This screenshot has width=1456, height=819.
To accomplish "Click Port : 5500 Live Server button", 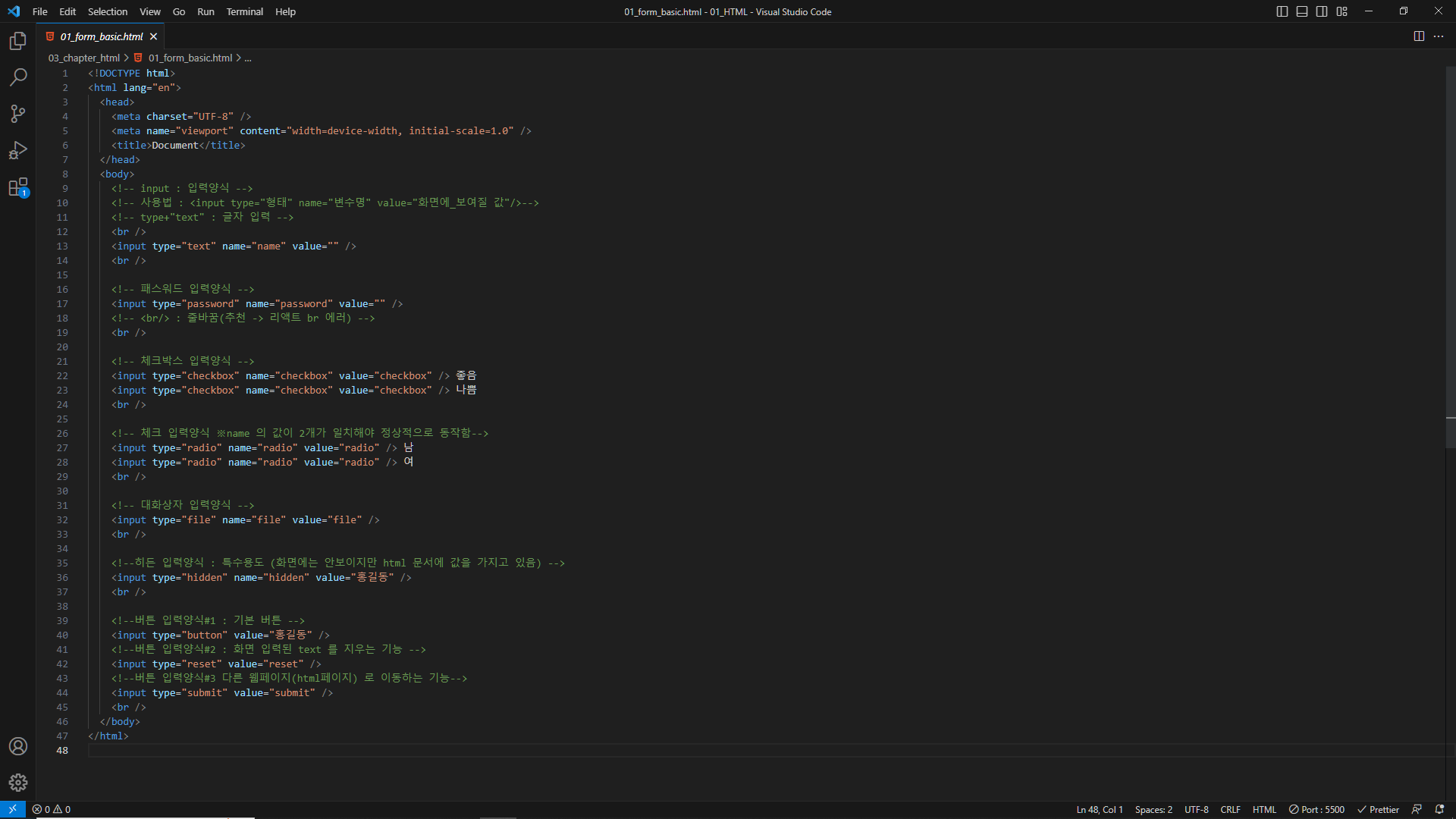I will pyautogui.click(x=1317, y=809).
